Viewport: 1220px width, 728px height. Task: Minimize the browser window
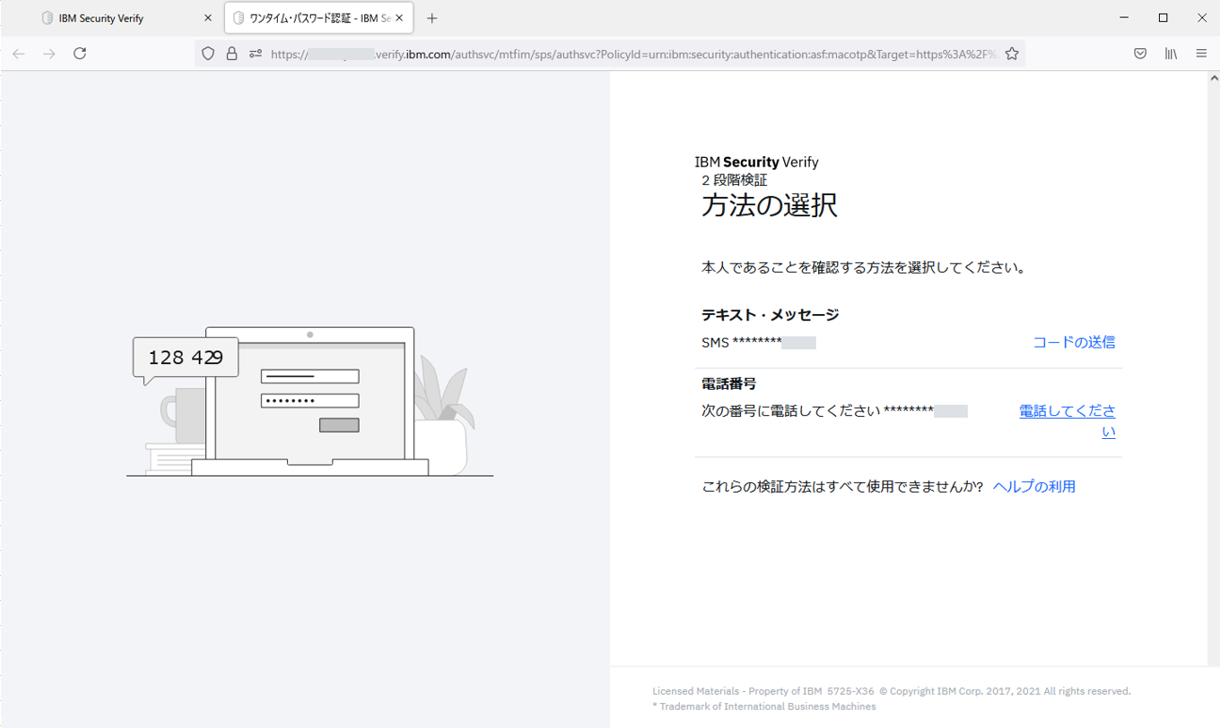pyautogui.click(x=1125, y=18)
